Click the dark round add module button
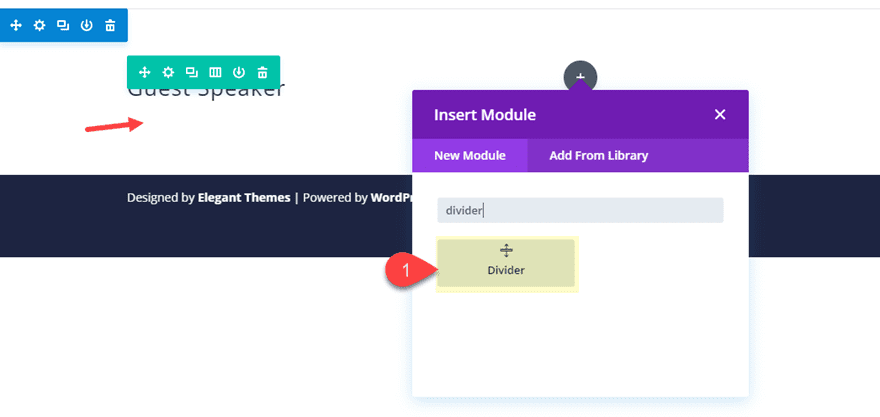880x417 pixels. [580, 75]
